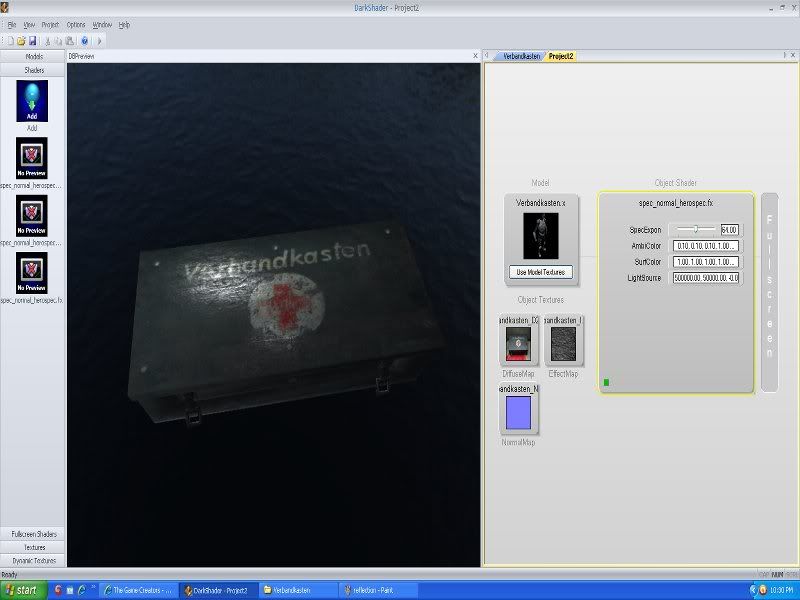Open the Window menu

click(x=102, y=24)
